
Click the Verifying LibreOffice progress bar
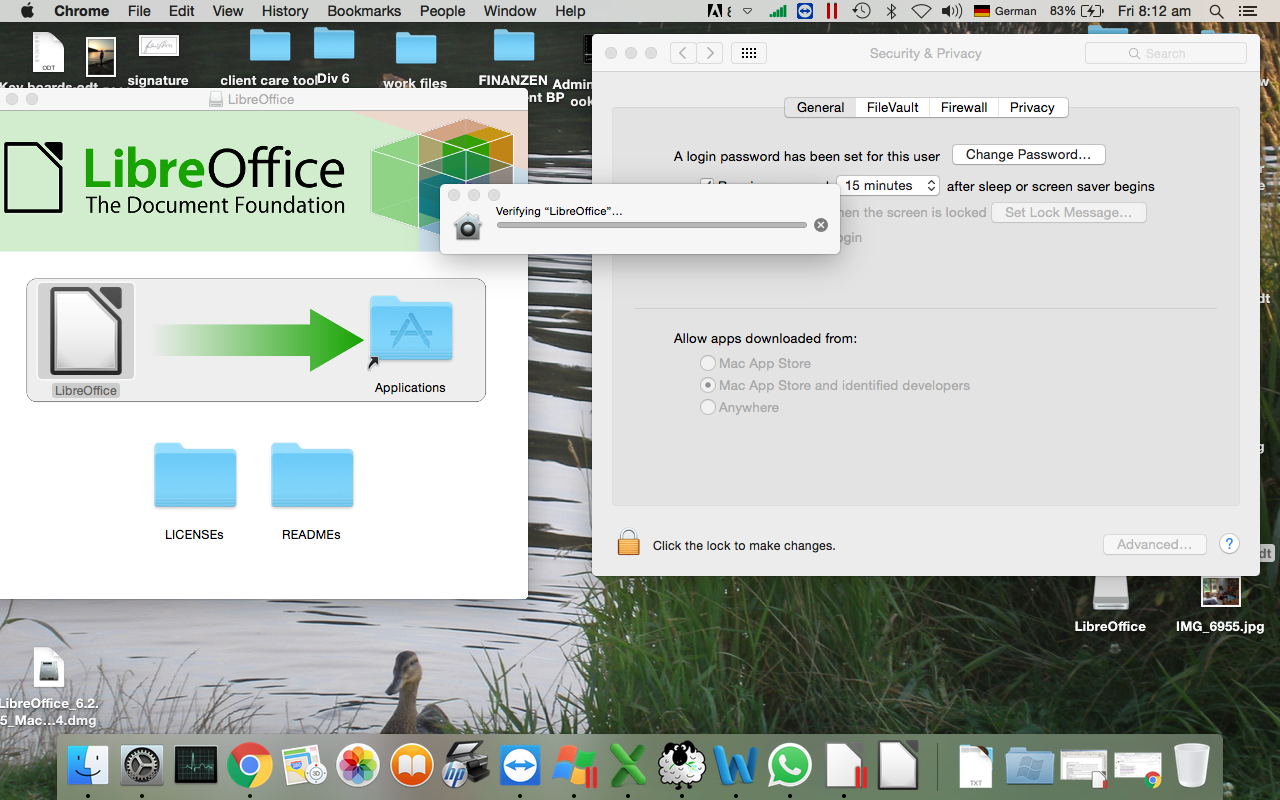tap(650, 225)
